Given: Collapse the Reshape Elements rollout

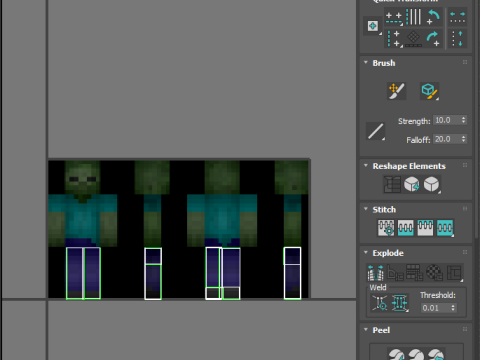Looking at the screenshot, I should (x=366, y=166).
